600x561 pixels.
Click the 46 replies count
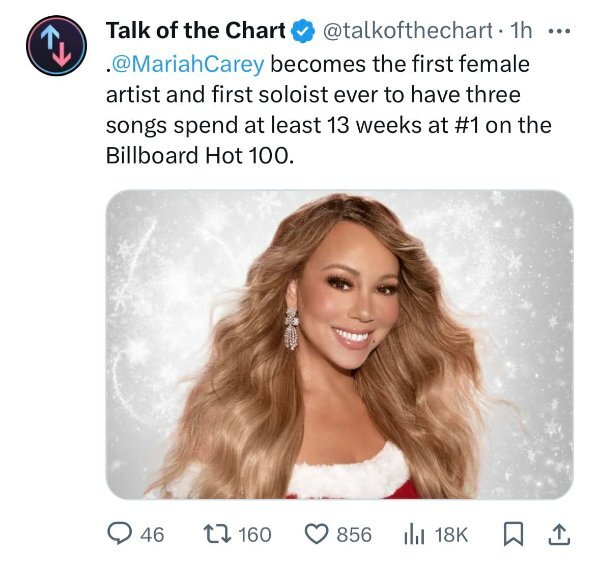pyautogui.click(x=152, y=534)
